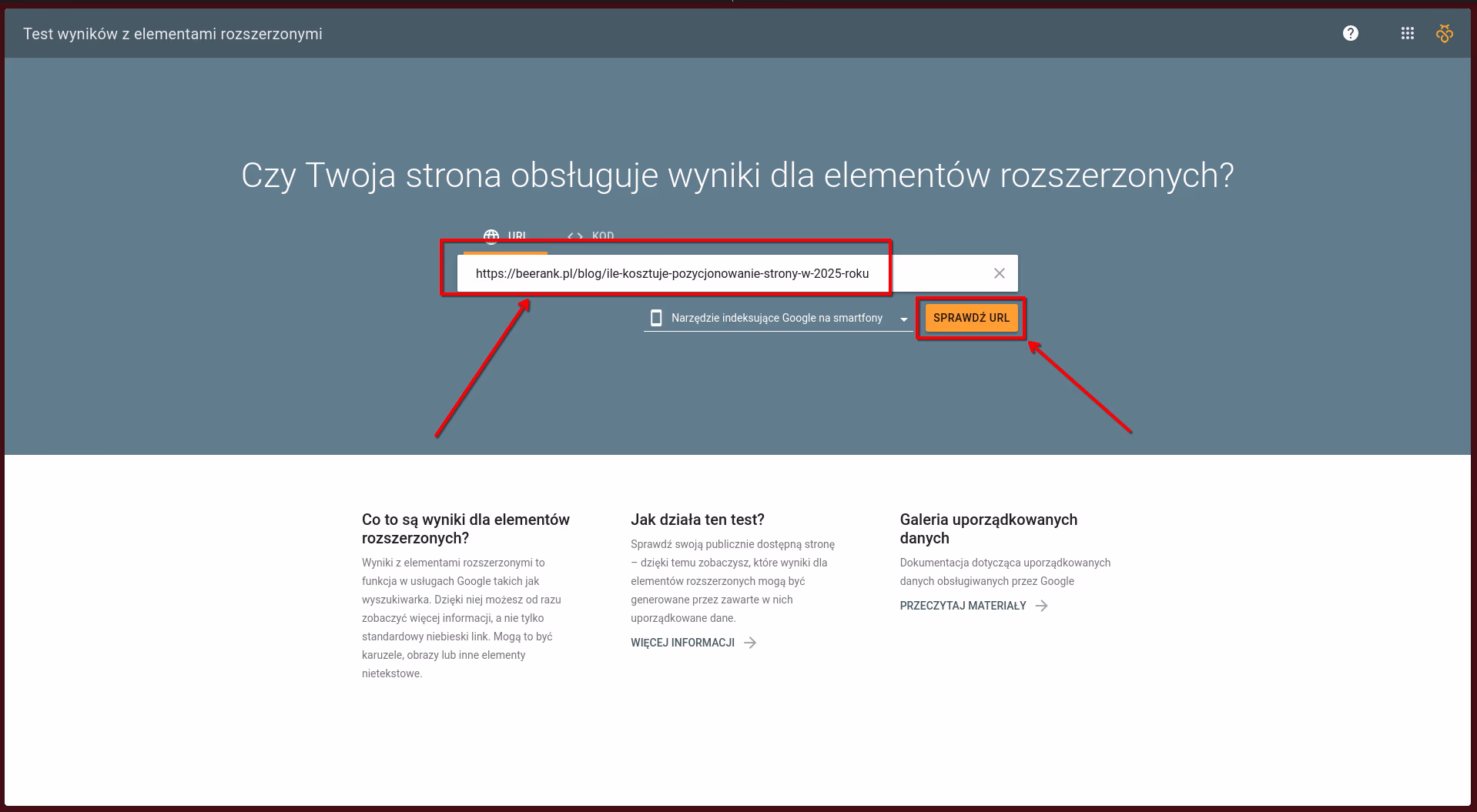The height and width of the screenshot is (812, 1477).
Task: Switch to the URL tab
Action: (x=506, y=236)
